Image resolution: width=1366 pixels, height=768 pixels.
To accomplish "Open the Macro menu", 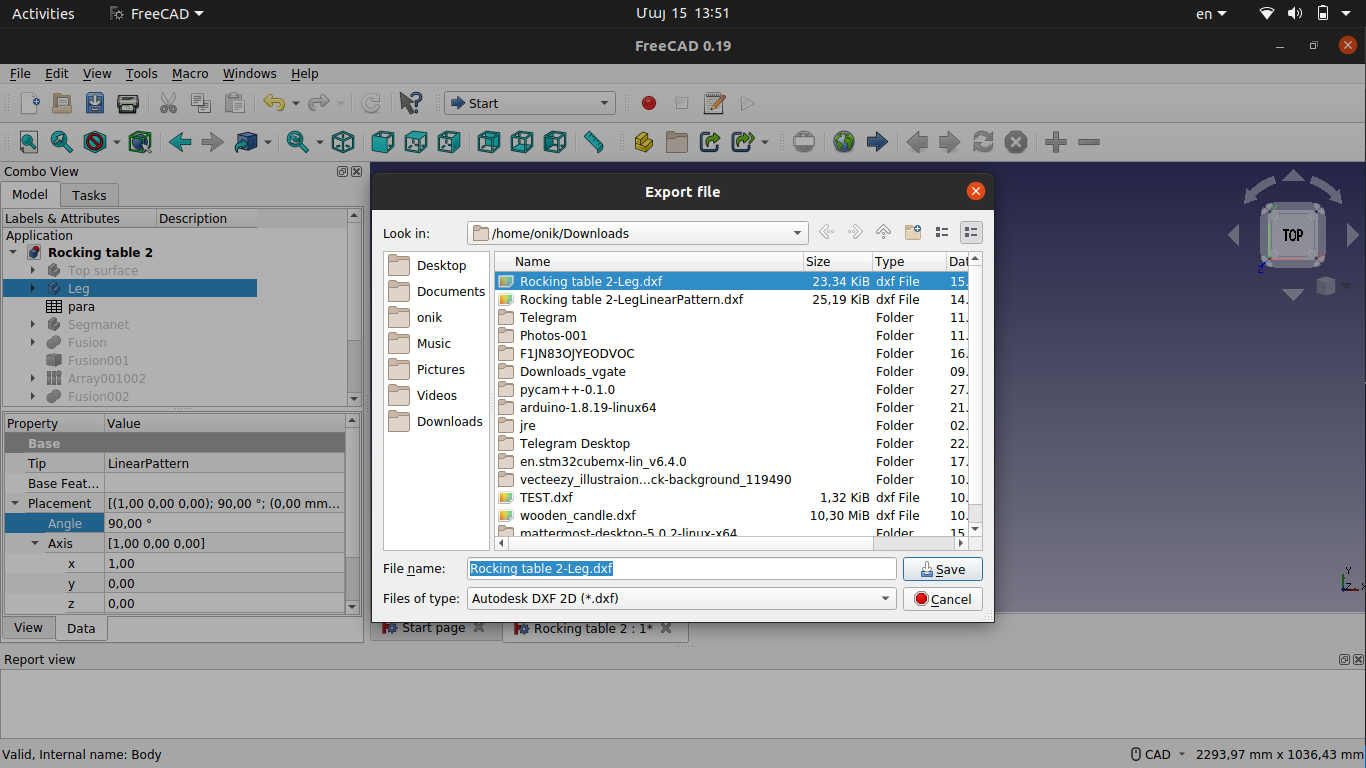I will click(x=190, y=73).
